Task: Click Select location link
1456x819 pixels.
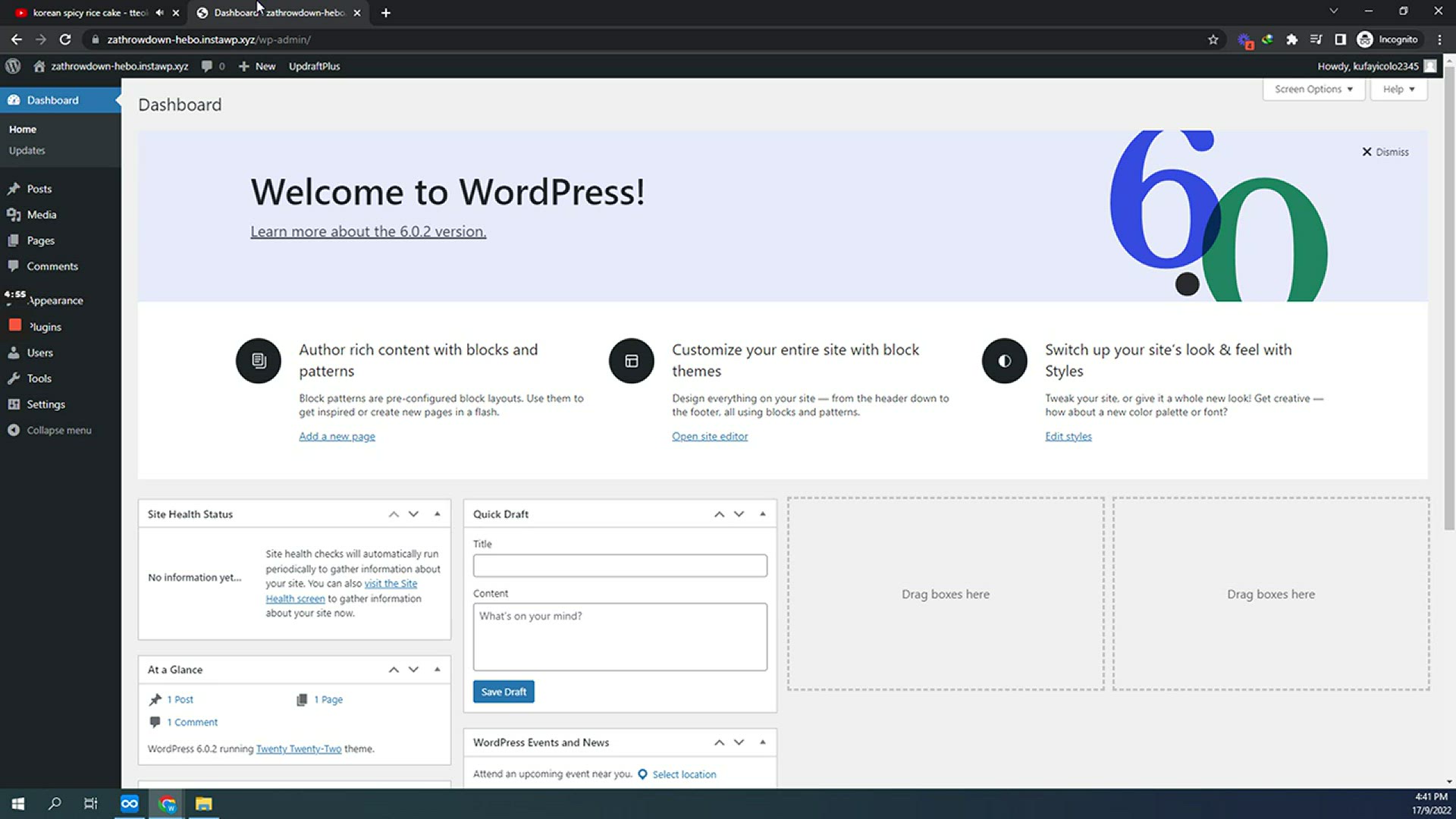Action: (x=684, y=774)
